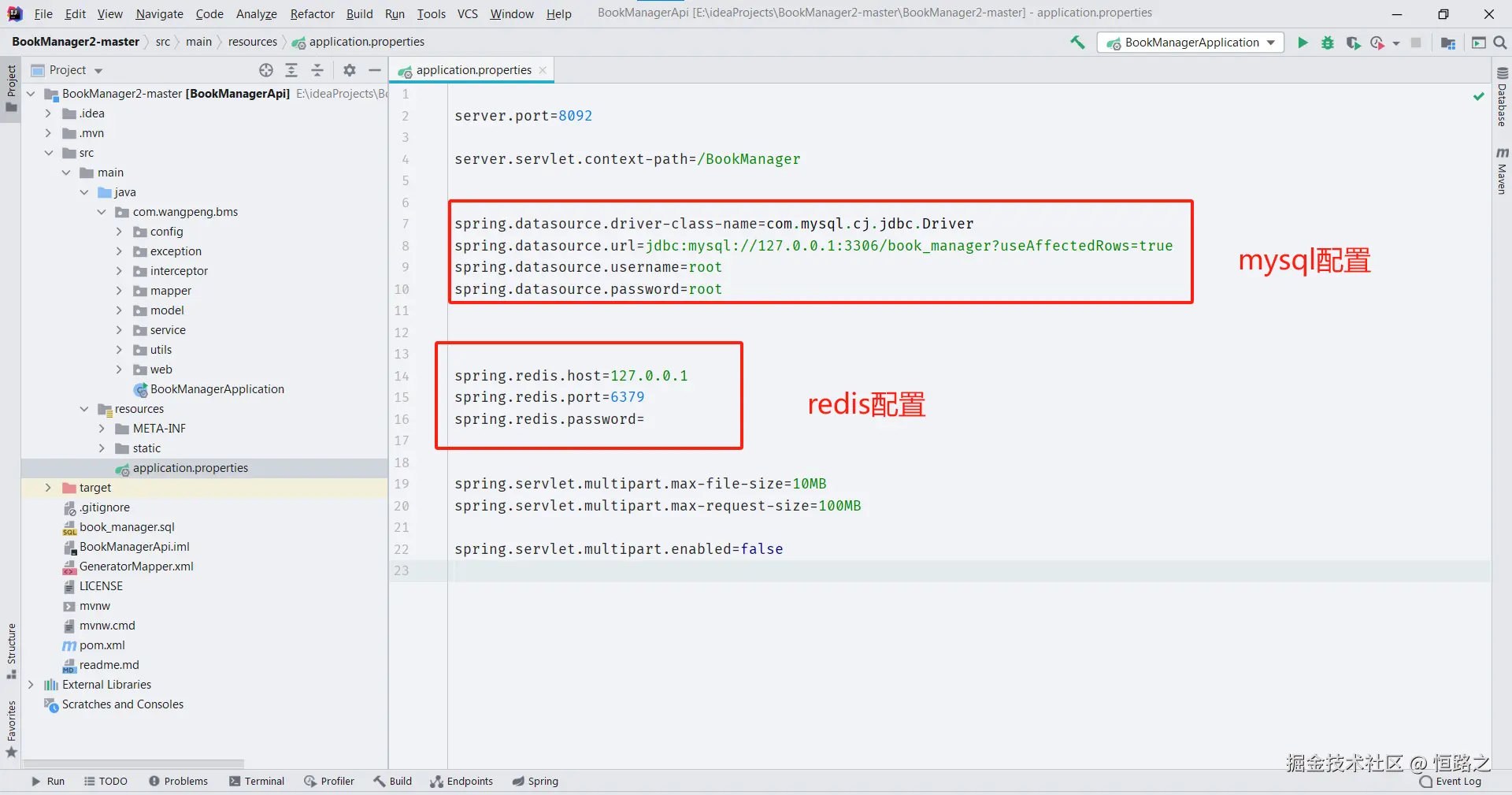
Task: Collapse the java folder
Action: pyautogui.click(x=84, y=192)
